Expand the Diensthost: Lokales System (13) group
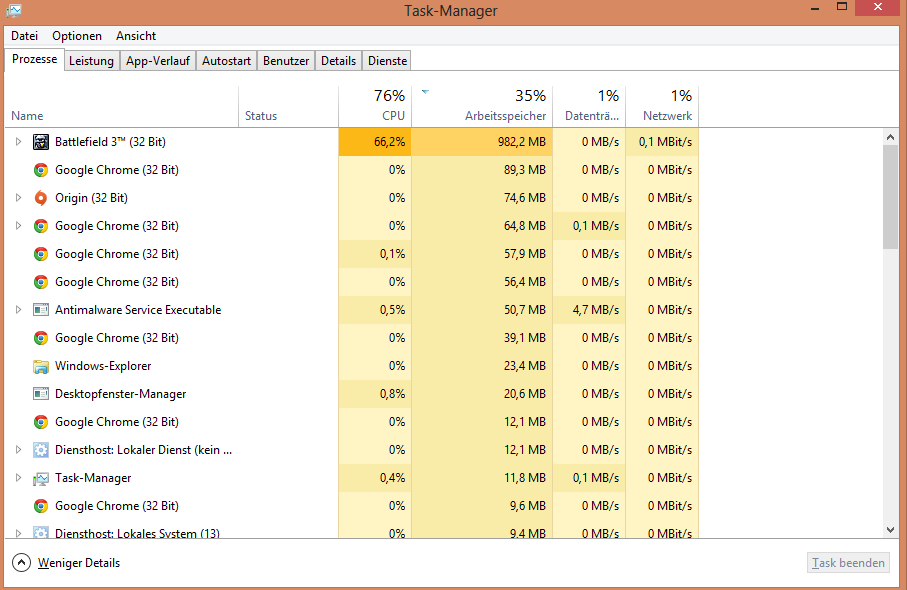This screenshot has height=590, width=907. pyautogui.click(x=19, y=533)
